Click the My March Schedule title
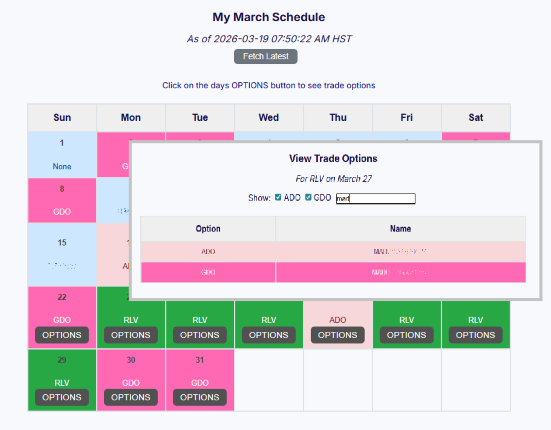This screenshot has width=551, height=430. (x=269, y=17)
